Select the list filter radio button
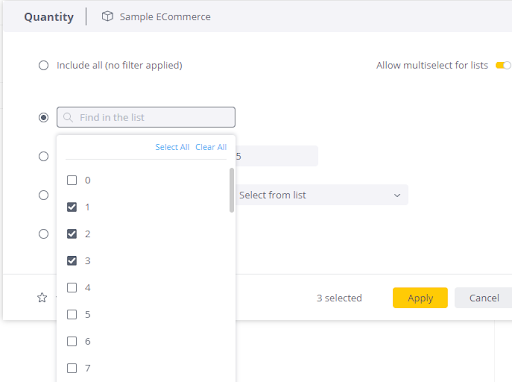 pos(43,117)
